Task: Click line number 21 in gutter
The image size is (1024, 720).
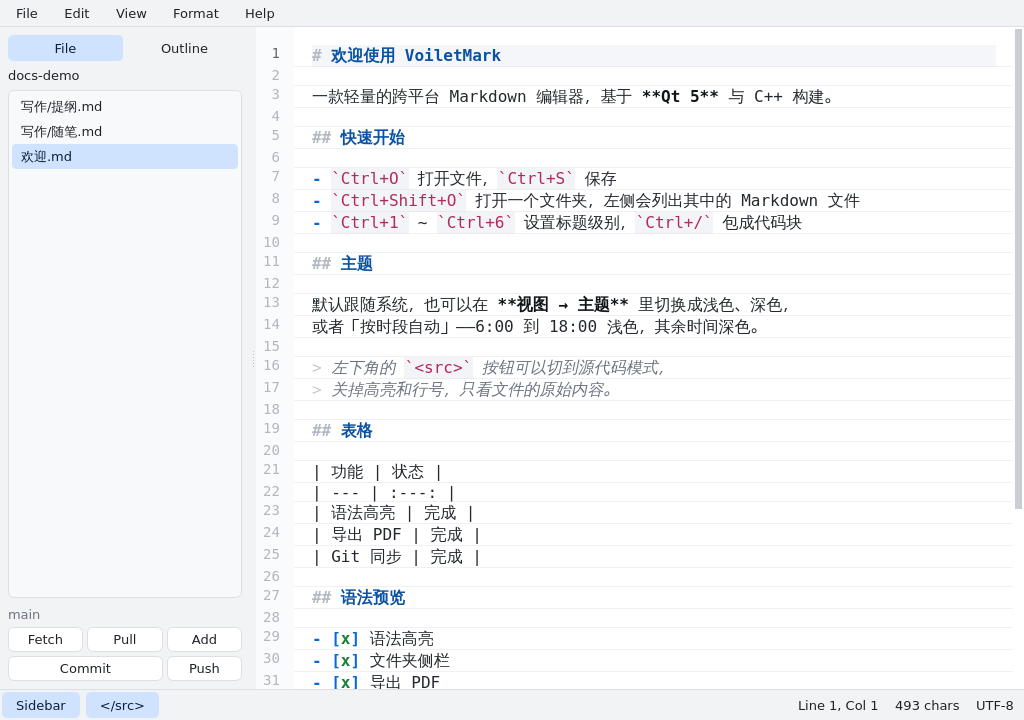Action: coord(272,470)
